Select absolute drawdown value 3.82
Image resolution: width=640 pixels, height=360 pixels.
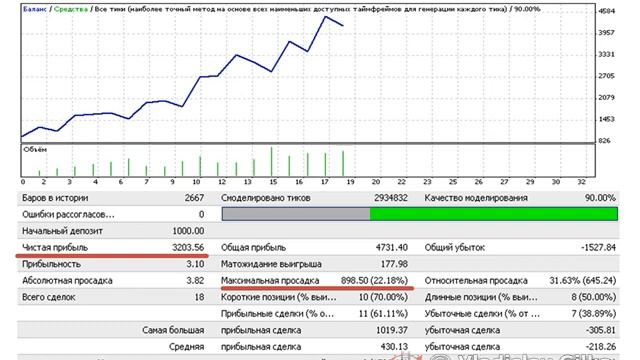pyautogui.click(x=195, y=281)
